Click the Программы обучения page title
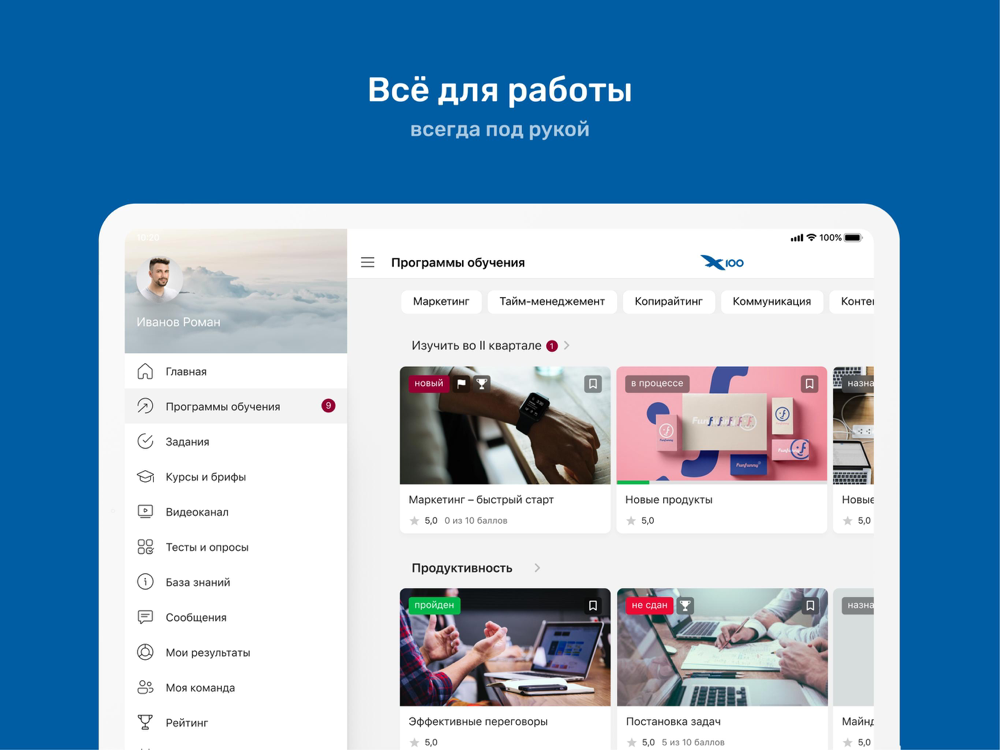The height and width of the screenshot is (750, 1000). point(458,262)
